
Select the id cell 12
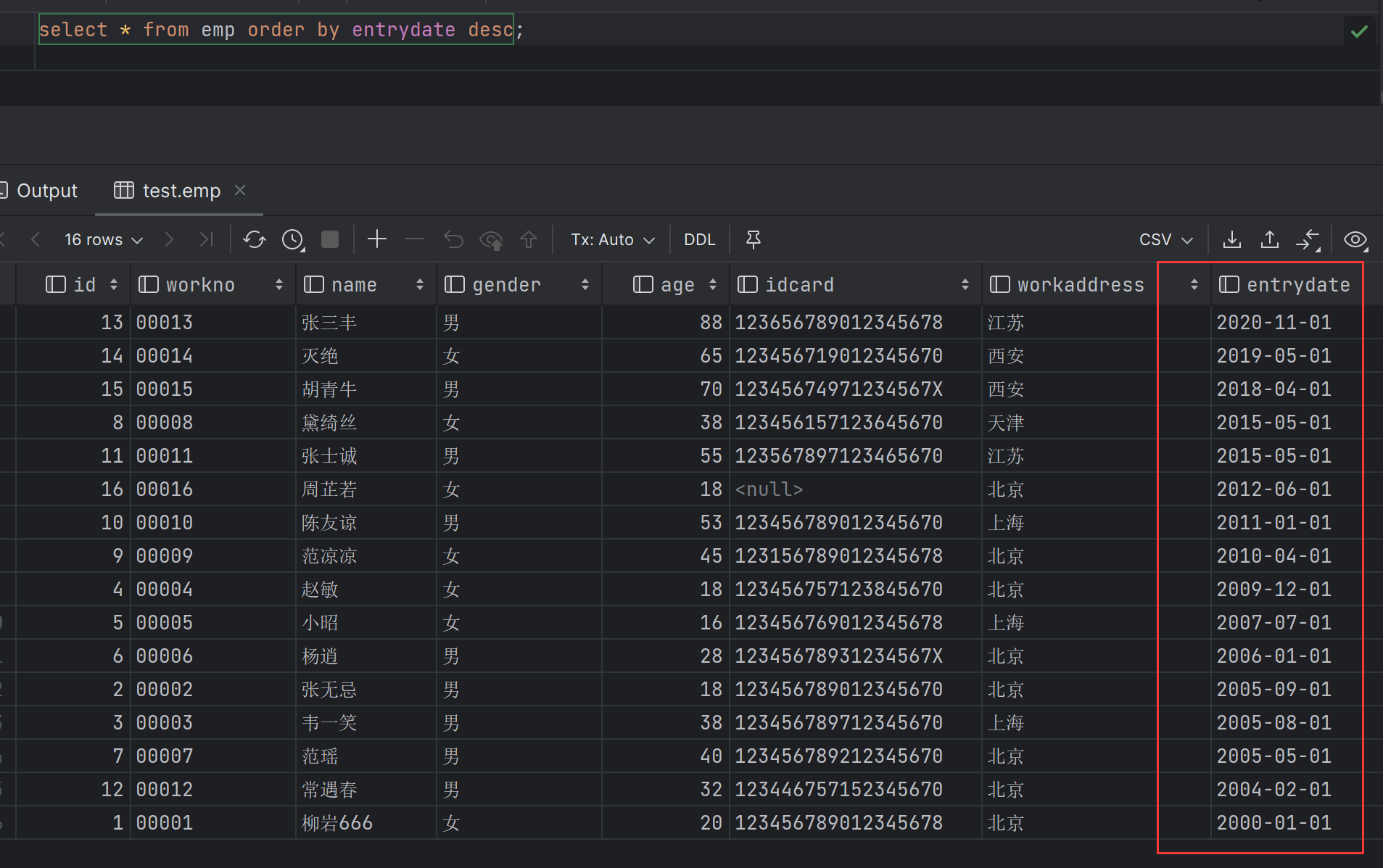[73, 789]
